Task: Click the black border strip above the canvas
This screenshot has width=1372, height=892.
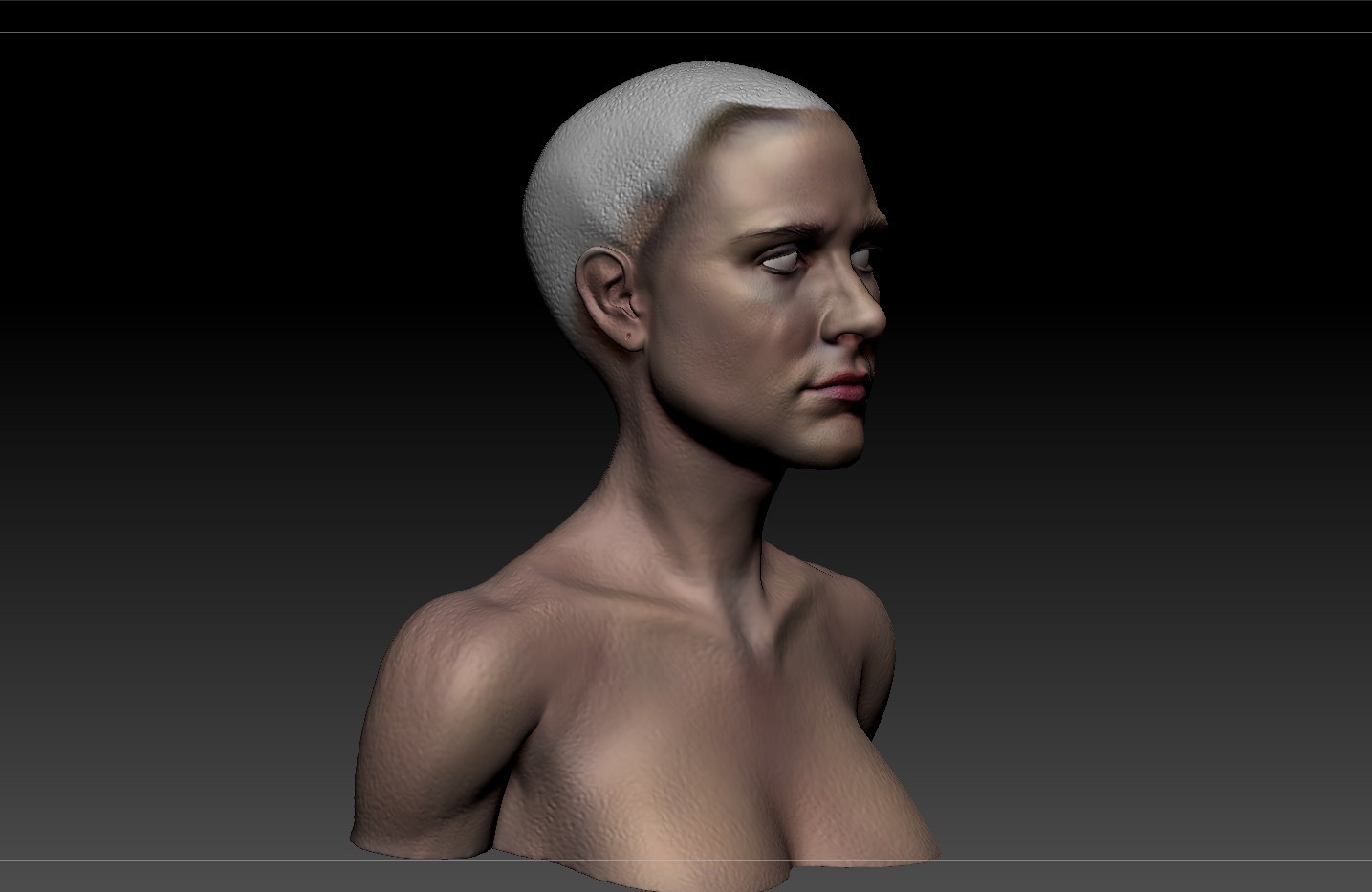Action: click(686, 14)
